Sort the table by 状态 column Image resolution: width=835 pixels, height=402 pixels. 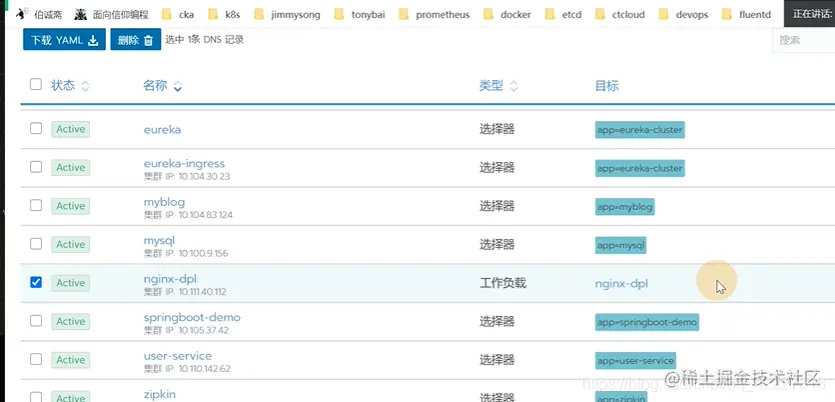point(70,85)
